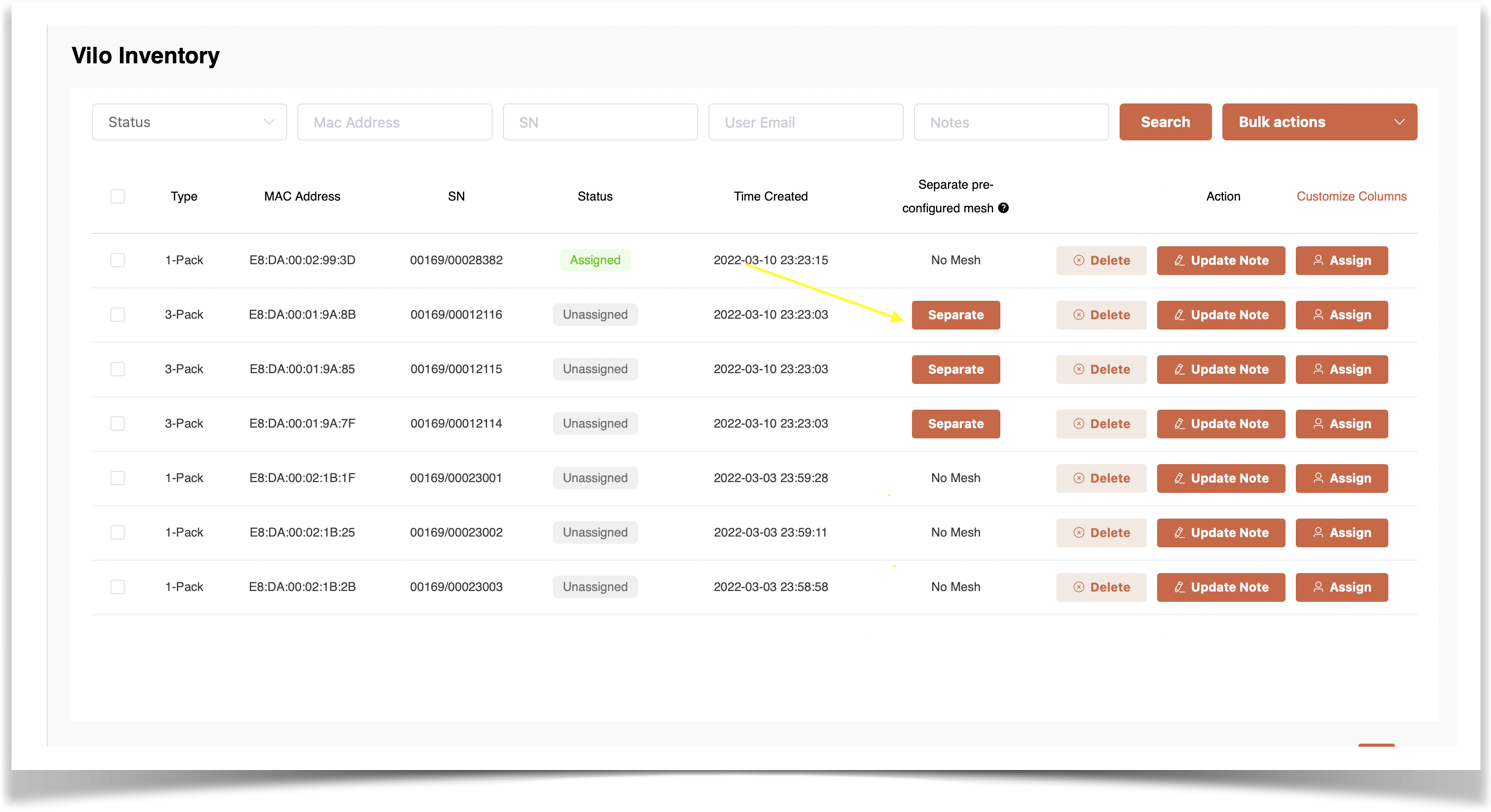Delete device SN 00169/00023001
This screenshot has width=1491, height=812.
(1102, 478)
